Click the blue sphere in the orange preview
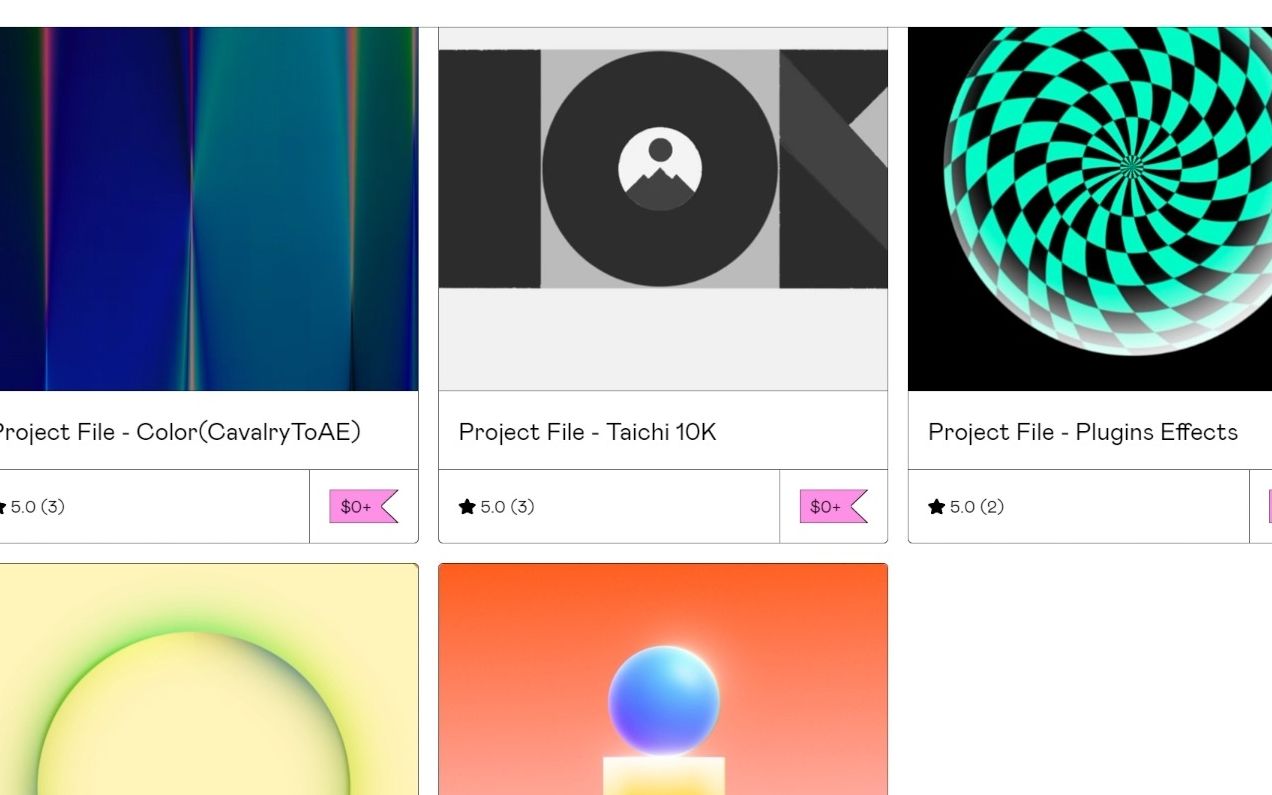 (x=664, y=700)
